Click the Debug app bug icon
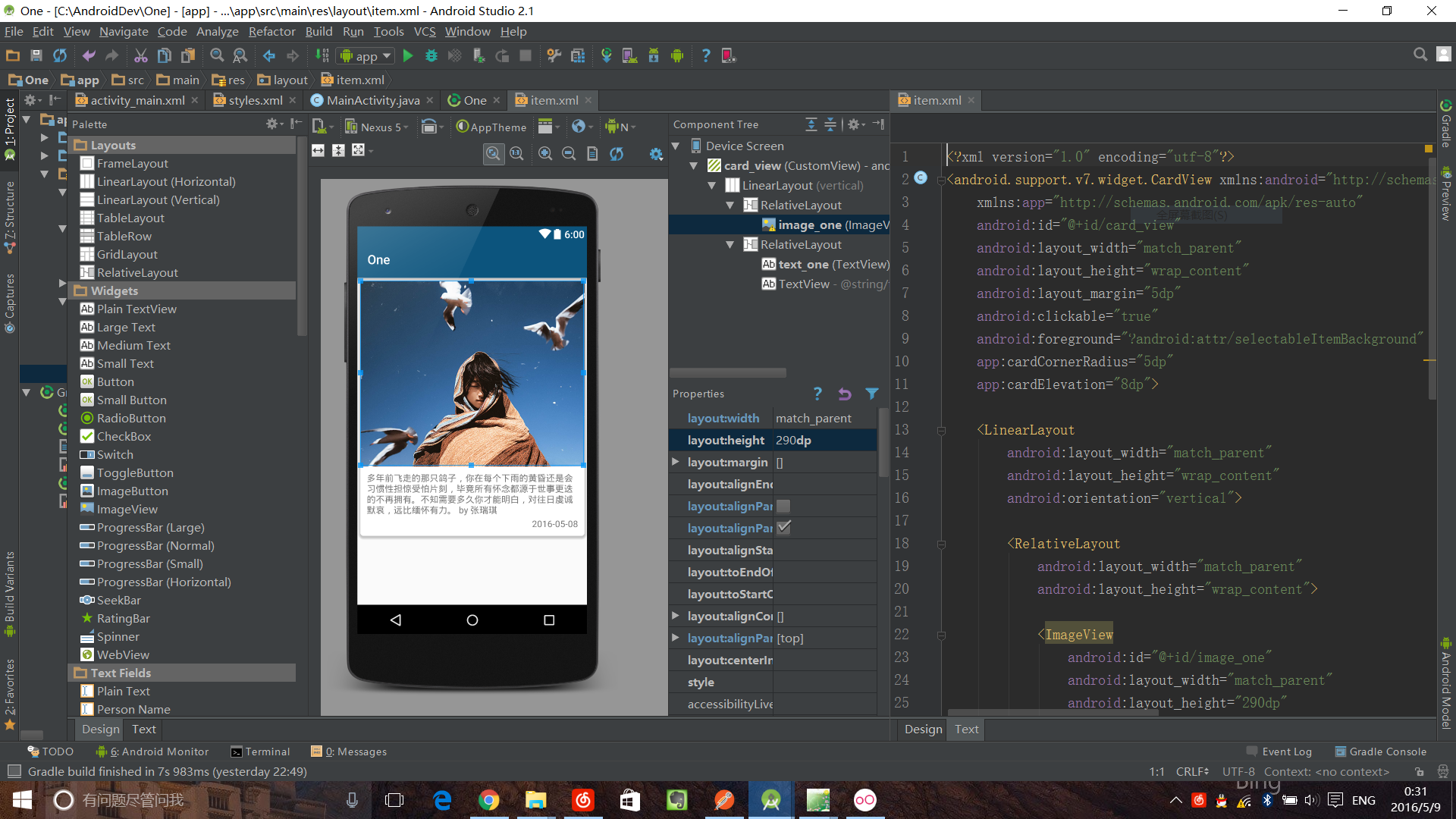Image resolution: width=1456 pixels, height=819 pixels. [x=431, y=55]
